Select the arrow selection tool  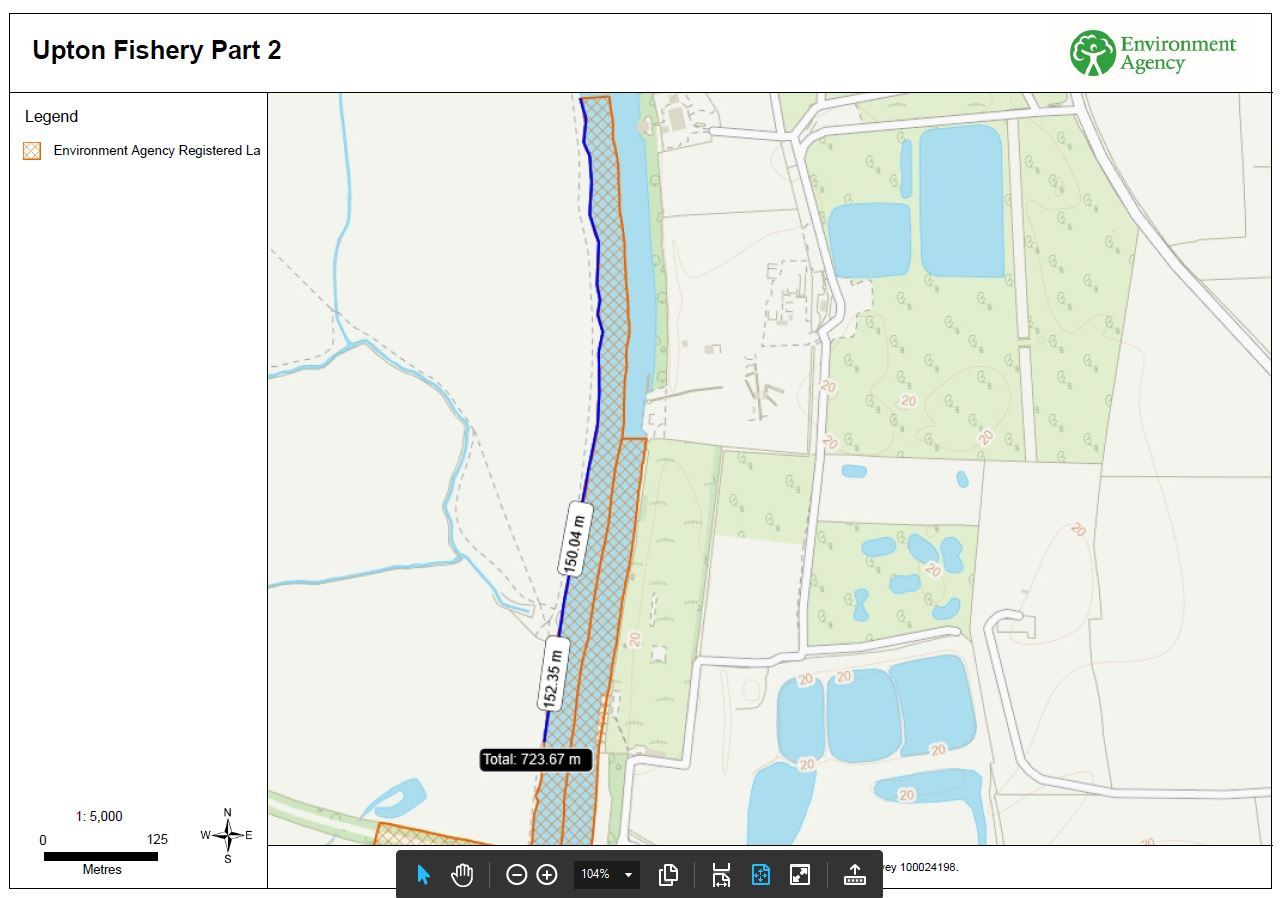pyautogui.click(x=423, y=875)
